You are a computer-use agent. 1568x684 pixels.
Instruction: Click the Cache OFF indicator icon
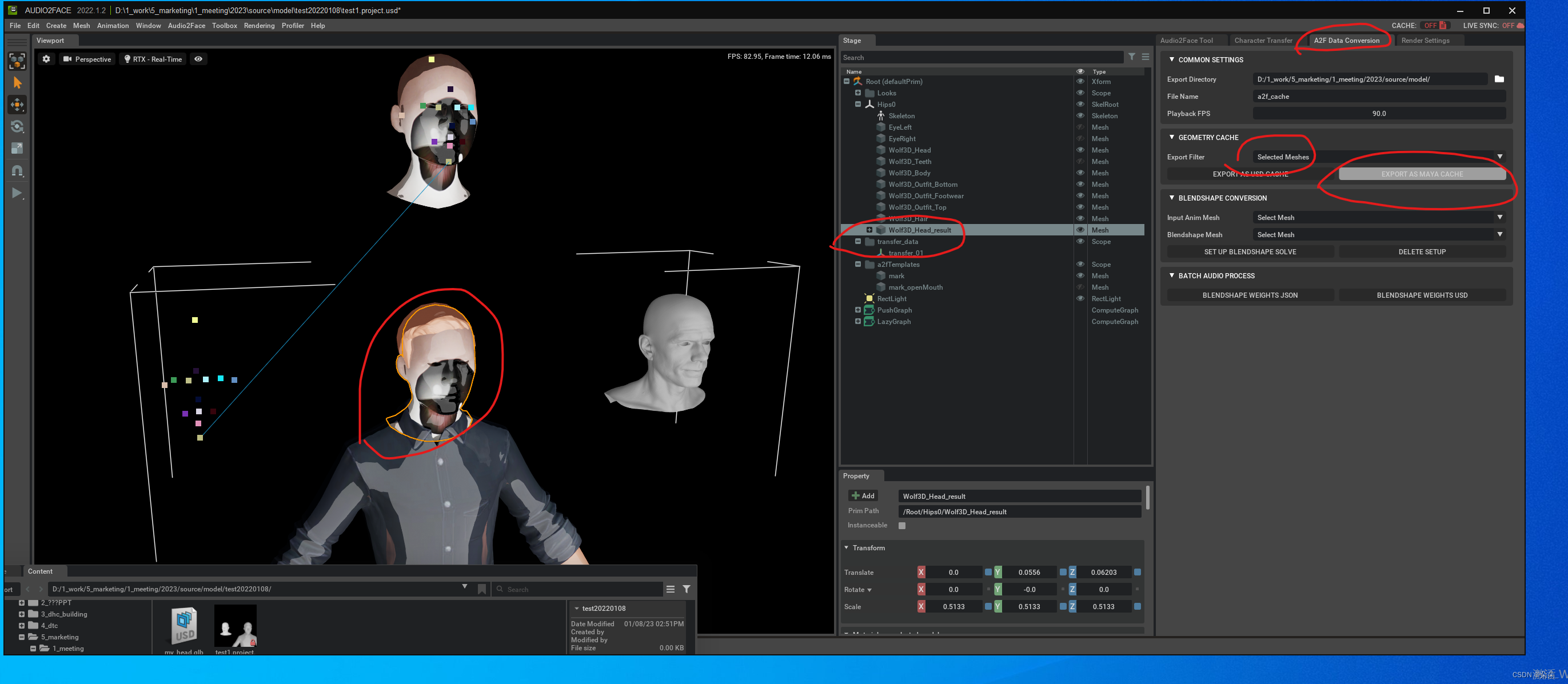[1444, 26]
